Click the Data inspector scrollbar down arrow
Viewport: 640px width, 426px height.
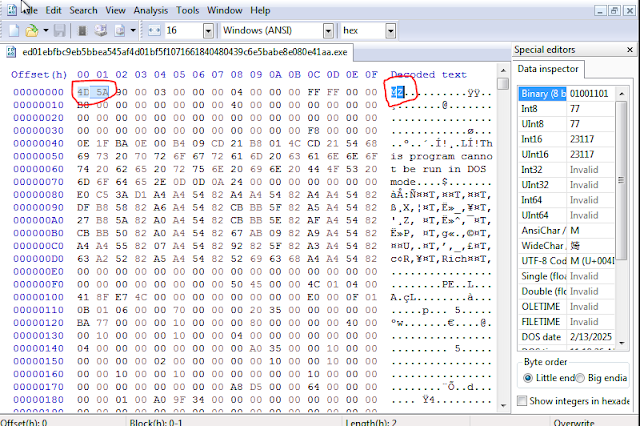coord(621,343)
